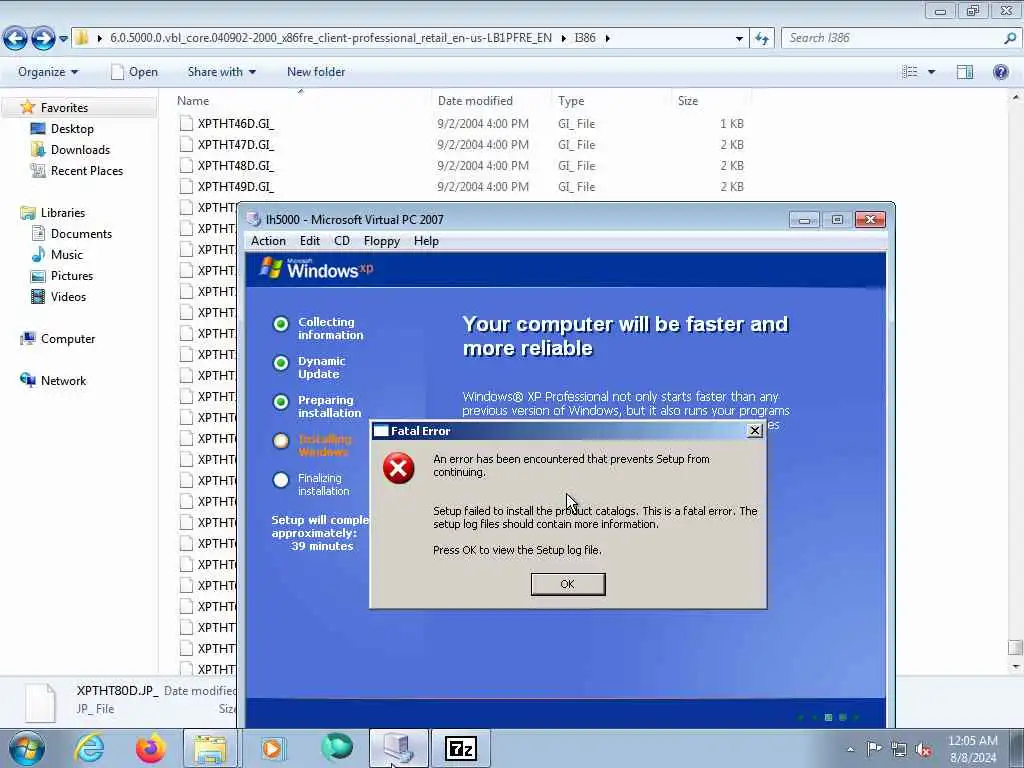Go forward using Explorer forward arrow
Image resolution: width=1024 pixels, height=768 pixels.
coord(43,39)
